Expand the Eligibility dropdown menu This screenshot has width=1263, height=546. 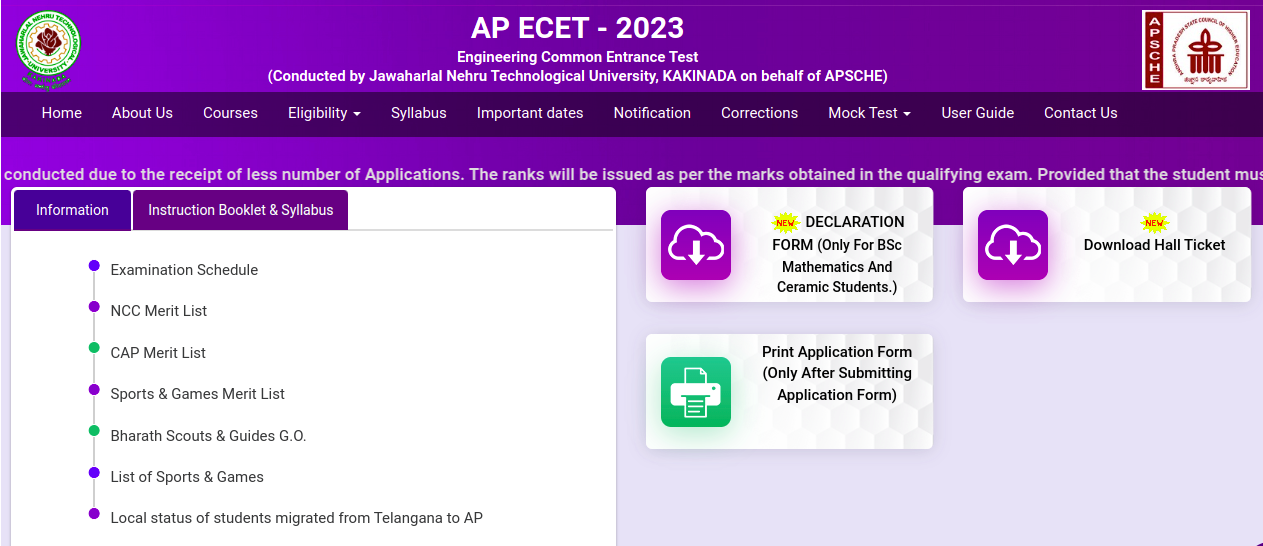(x=324, y=113)
